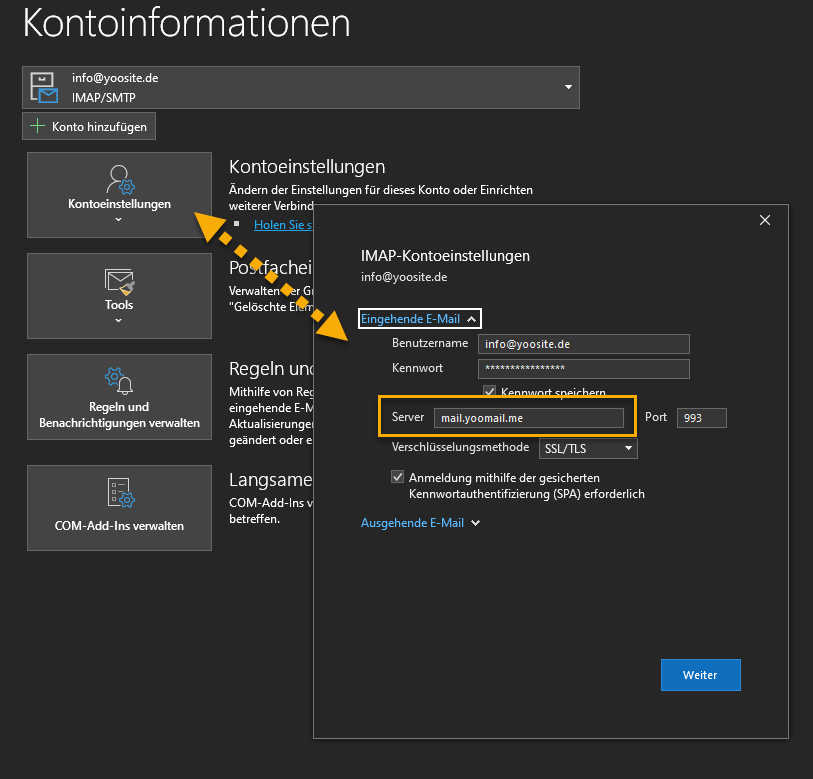This screenshot has height=779, width=813.
Task: Click the Port field showing 993
Action: (x=701, y=418)
